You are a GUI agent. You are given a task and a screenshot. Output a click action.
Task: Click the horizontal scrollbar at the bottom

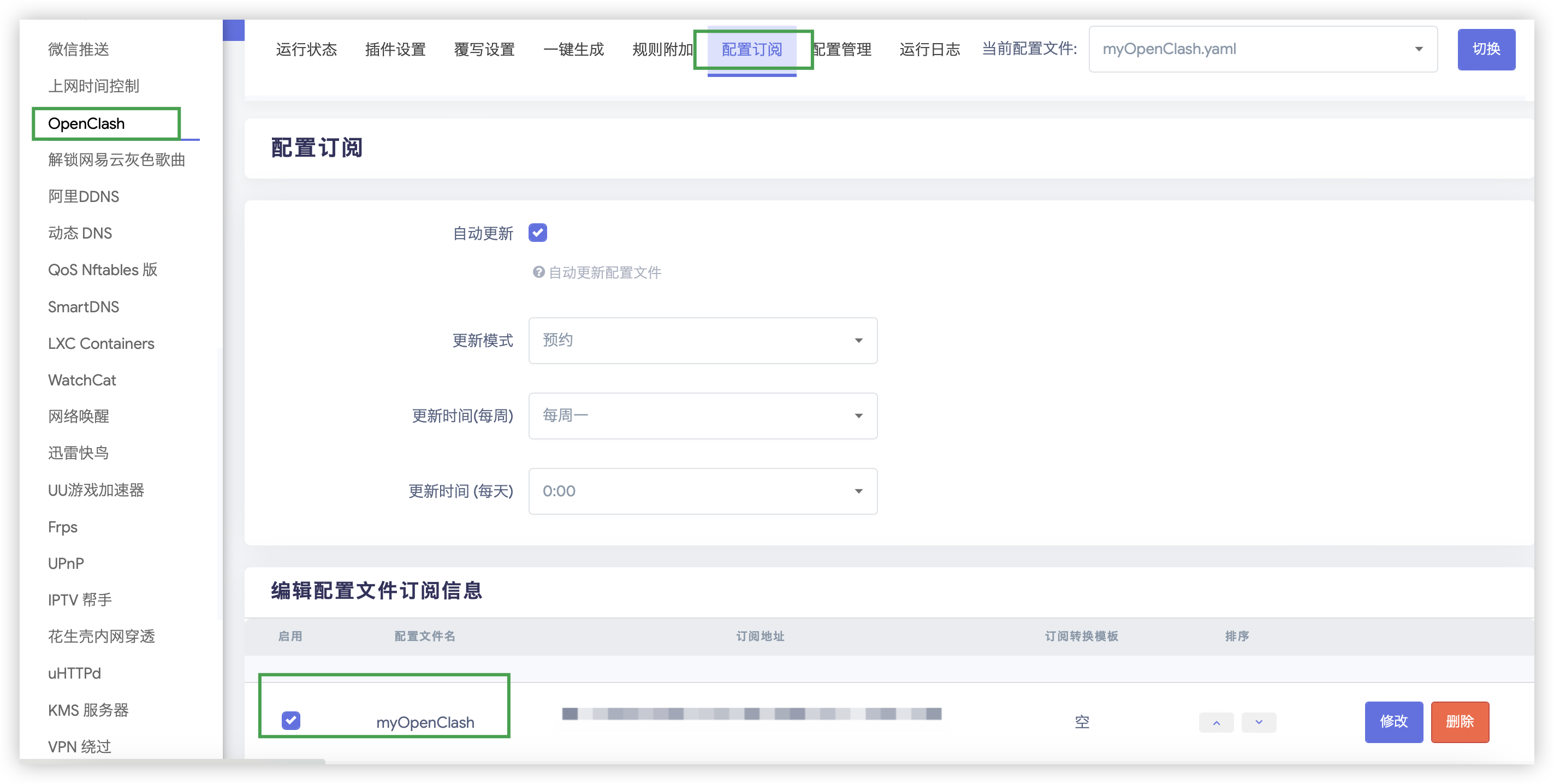tap(172, 762)
